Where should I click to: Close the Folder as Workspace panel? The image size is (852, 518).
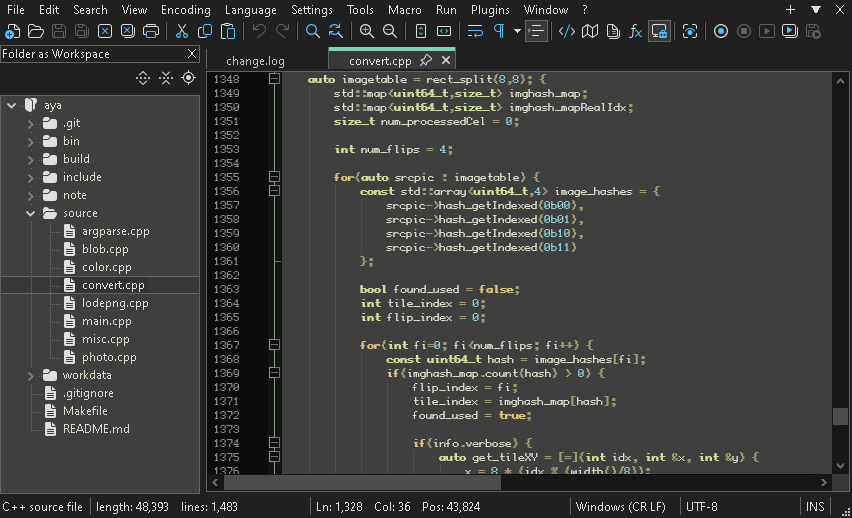point(192,54)
